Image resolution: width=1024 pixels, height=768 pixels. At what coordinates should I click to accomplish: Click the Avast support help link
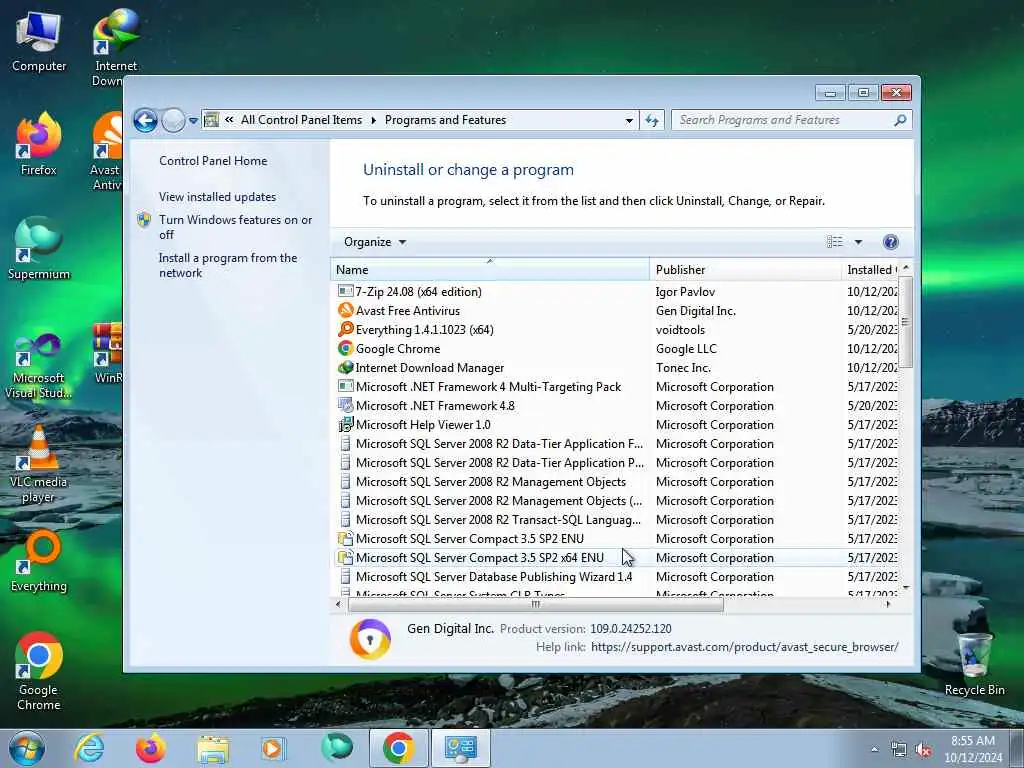click(744, 647)
